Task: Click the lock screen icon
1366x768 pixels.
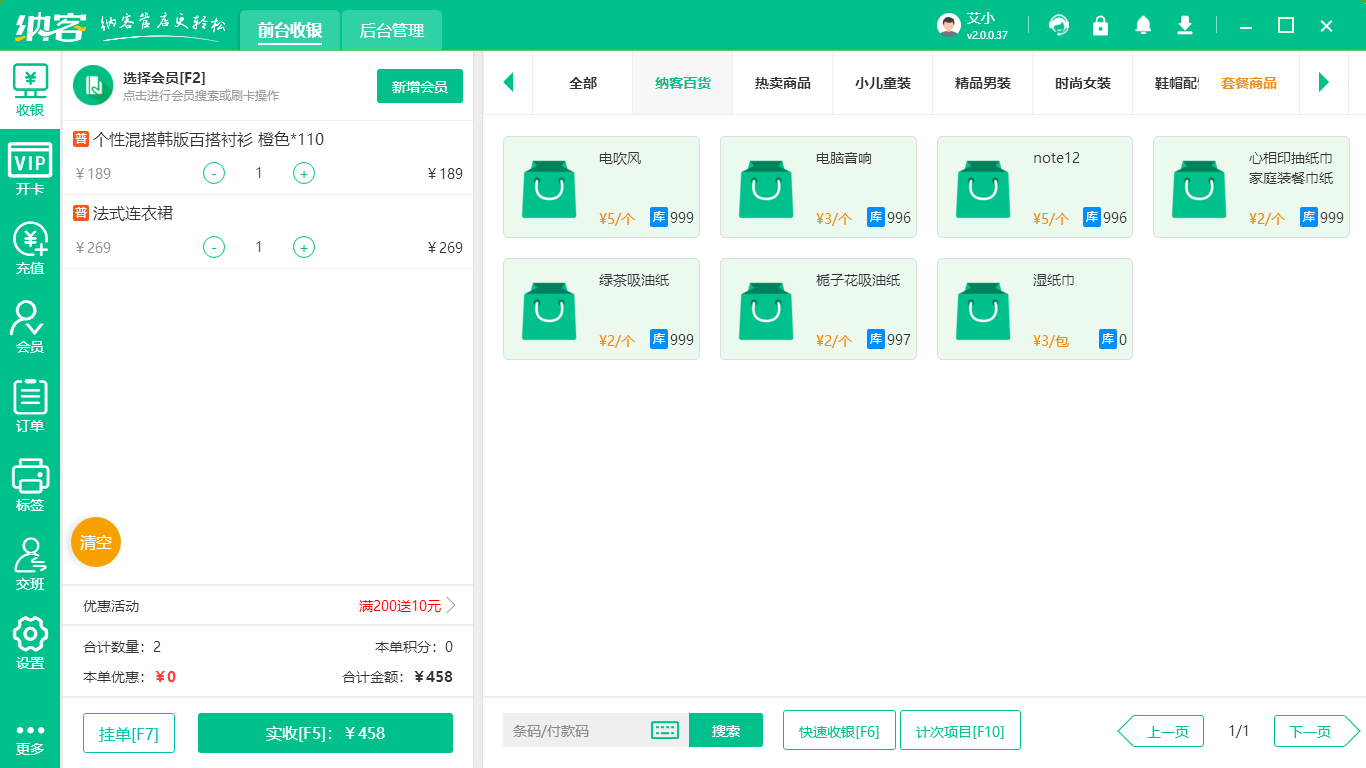Action: coord(1101,25)
